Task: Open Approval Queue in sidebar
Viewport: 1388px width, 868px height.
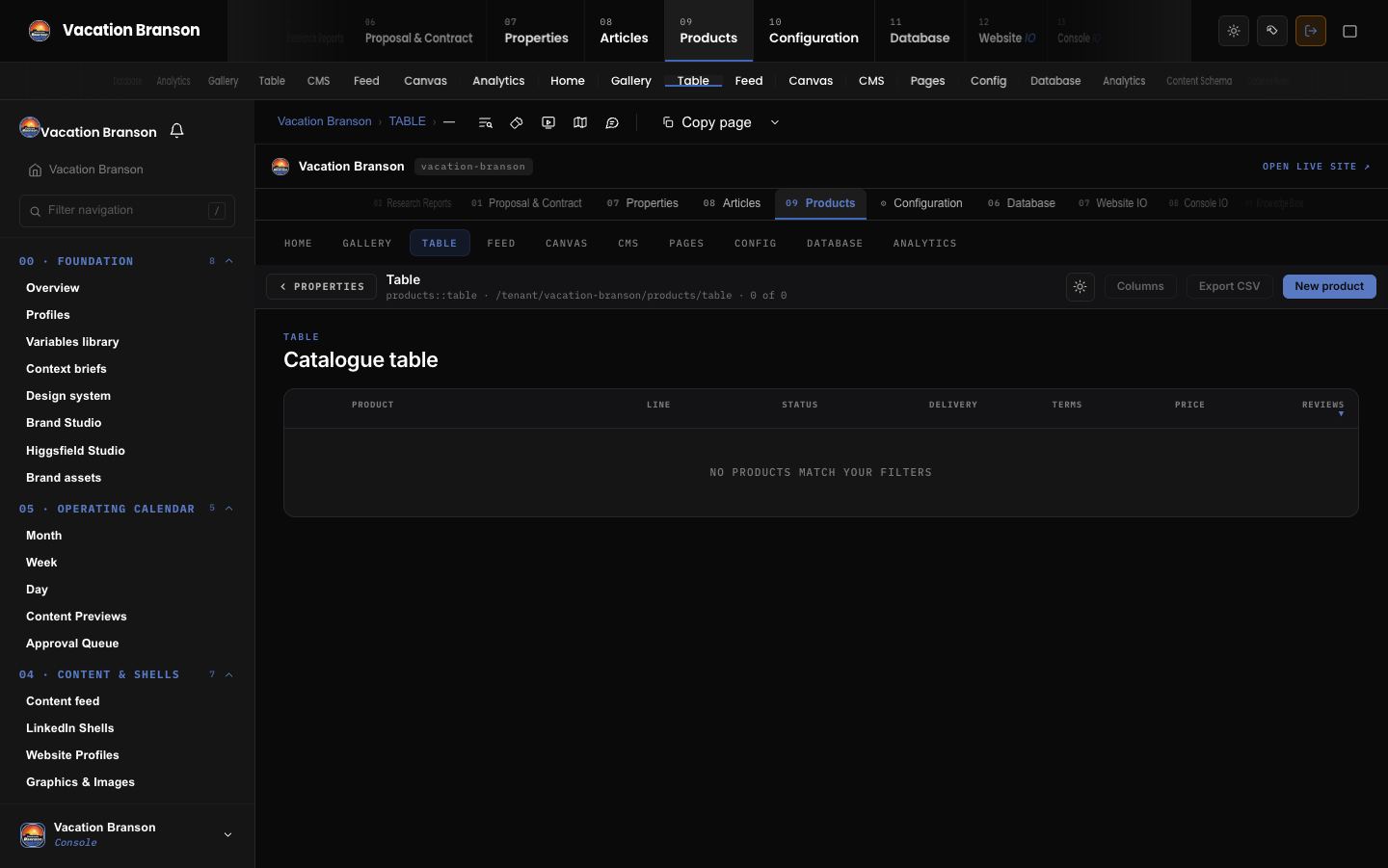Action: [72, 644]
